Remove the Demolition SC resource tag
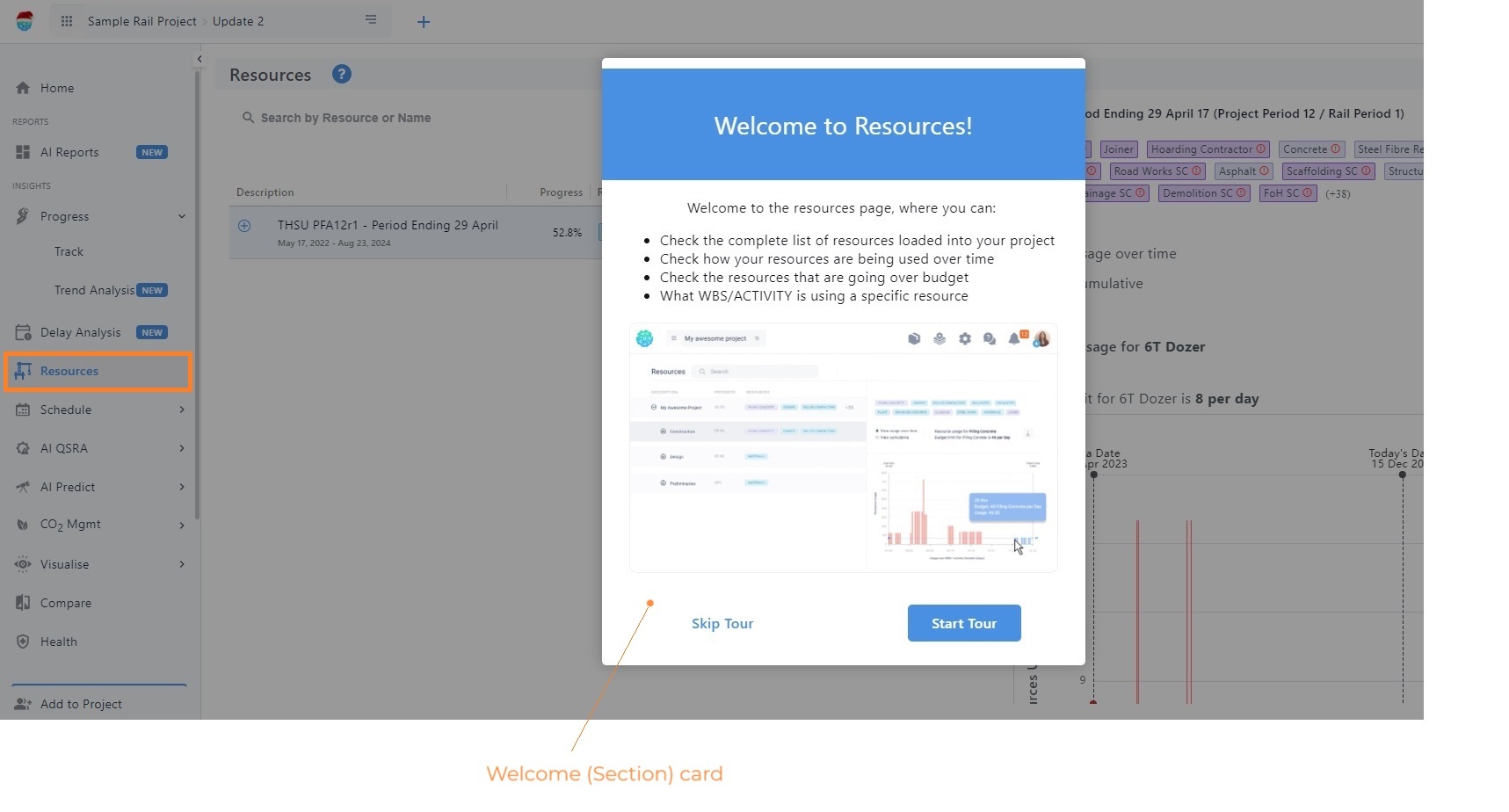Image resolution: width=1509 pixels, height=812 pixels. pyautogui.click(x=1243, y=193)
